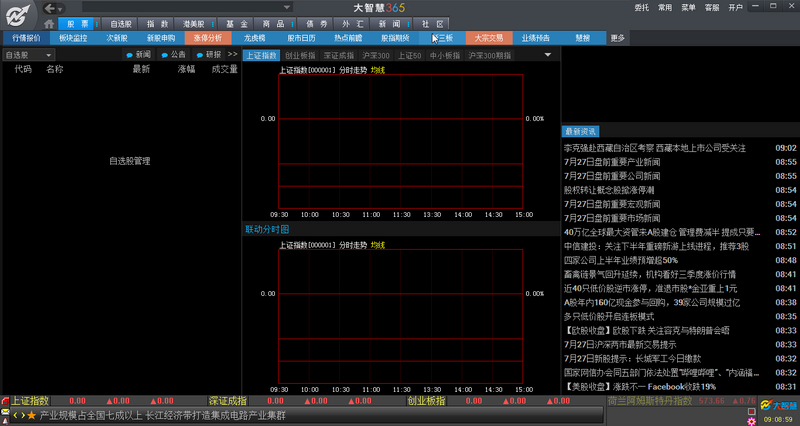The width and height of the screenshot is (800, 426).
Task: Open the 公告 bubble button
Action: point(173,55)
